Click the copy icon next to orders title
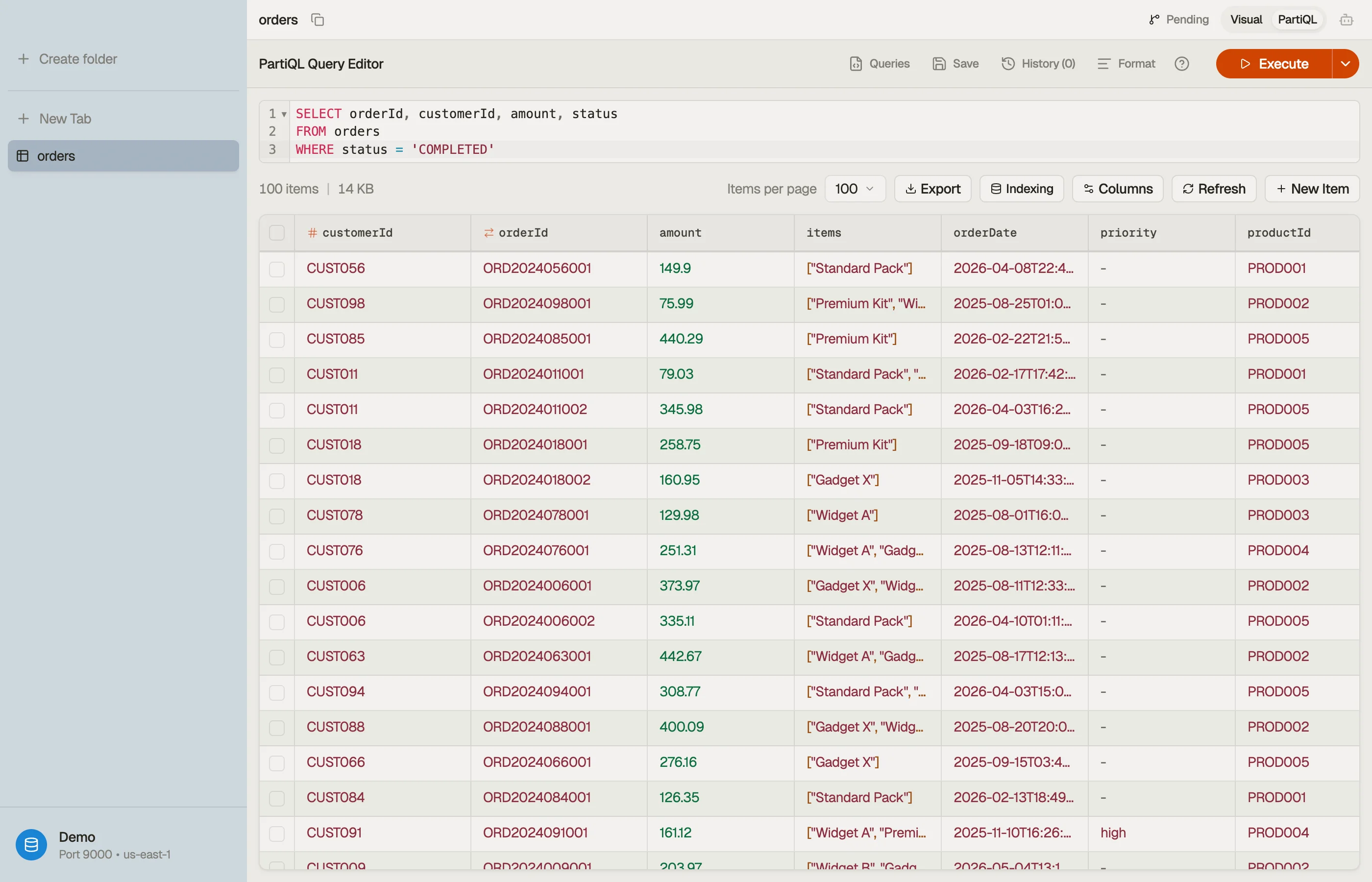This screenshot has height=882, width=1372. [317, 20]
